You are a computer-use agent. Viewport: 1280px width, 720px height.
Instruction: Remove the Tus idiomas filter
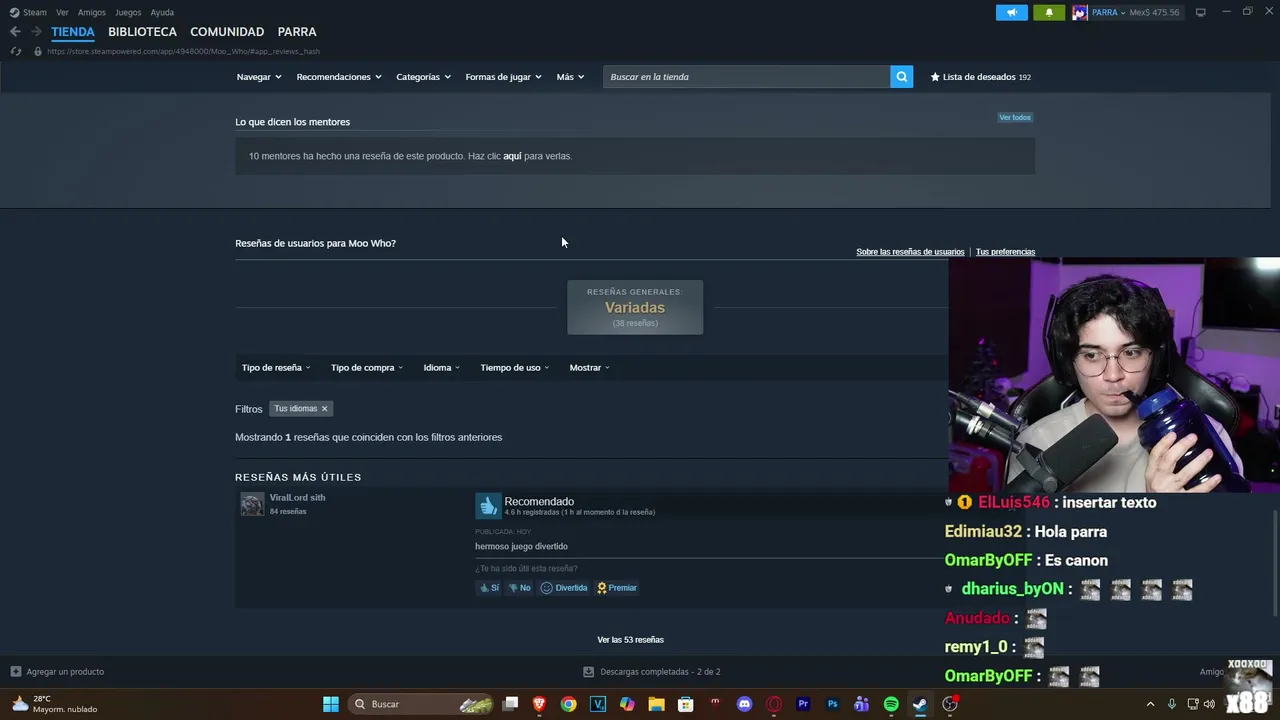tap(324, 409)
